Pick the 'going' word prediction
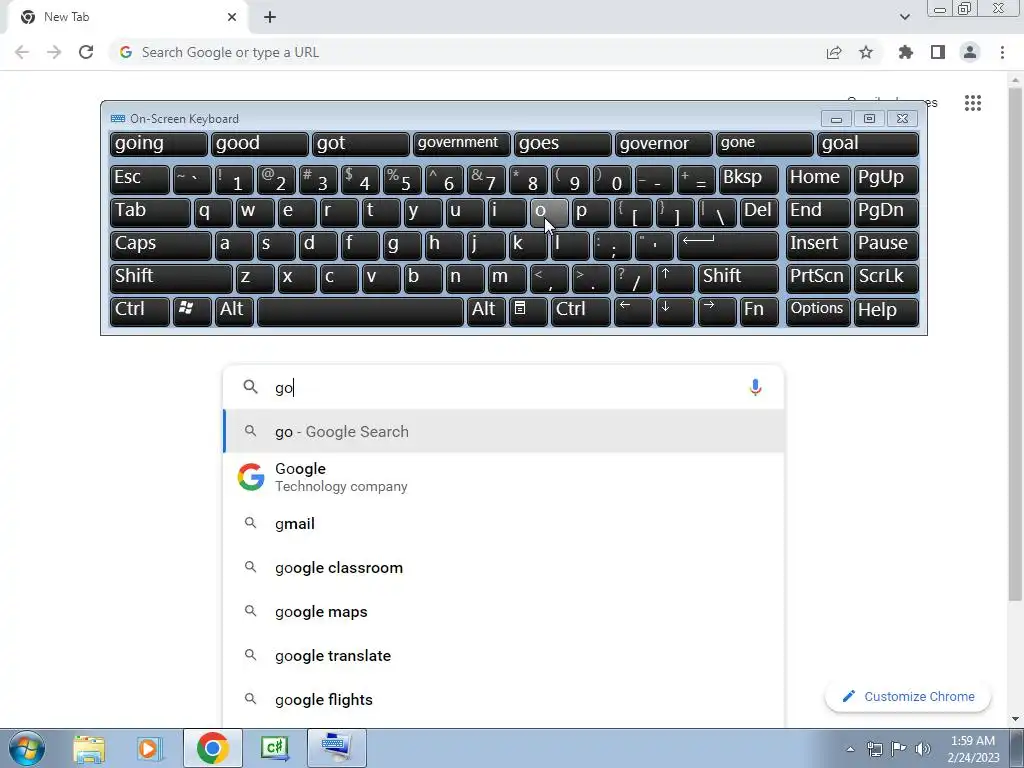This screenshot has width=1024, height=768. (158, 144)
